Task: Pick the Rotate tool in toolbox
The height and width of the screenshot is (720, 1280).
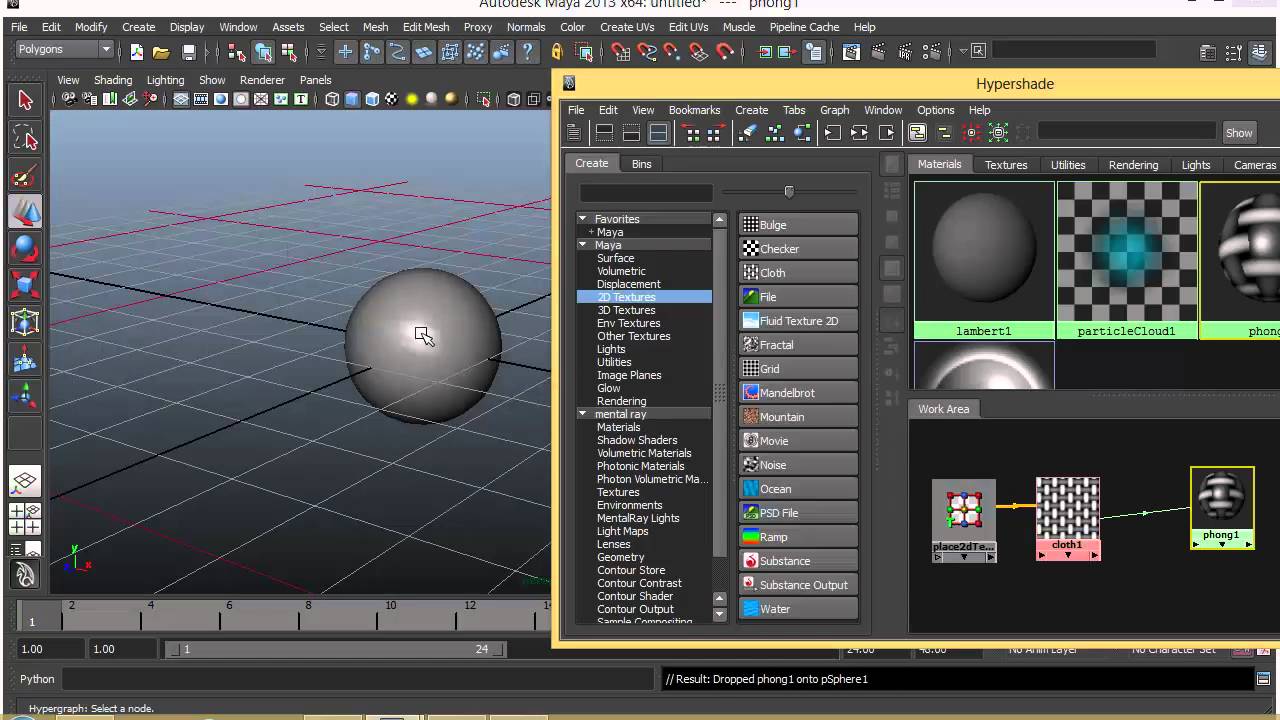Action: point(25,248)
